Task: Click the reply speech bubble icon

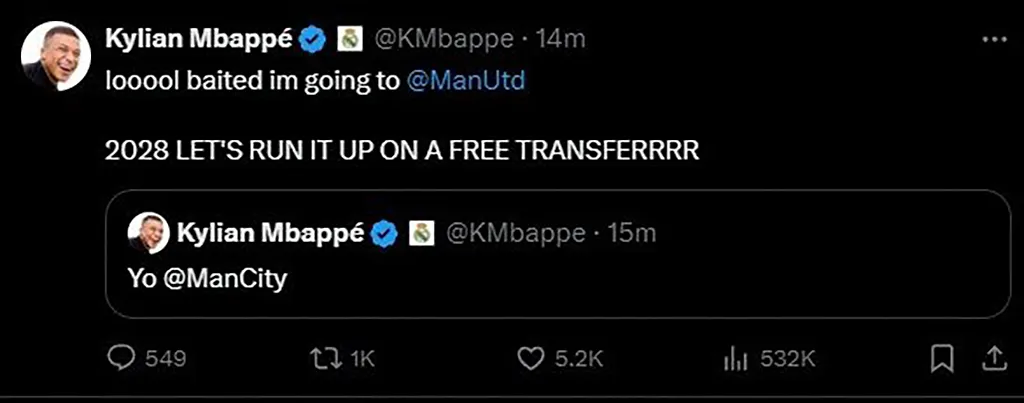Action: coord(120,357)
